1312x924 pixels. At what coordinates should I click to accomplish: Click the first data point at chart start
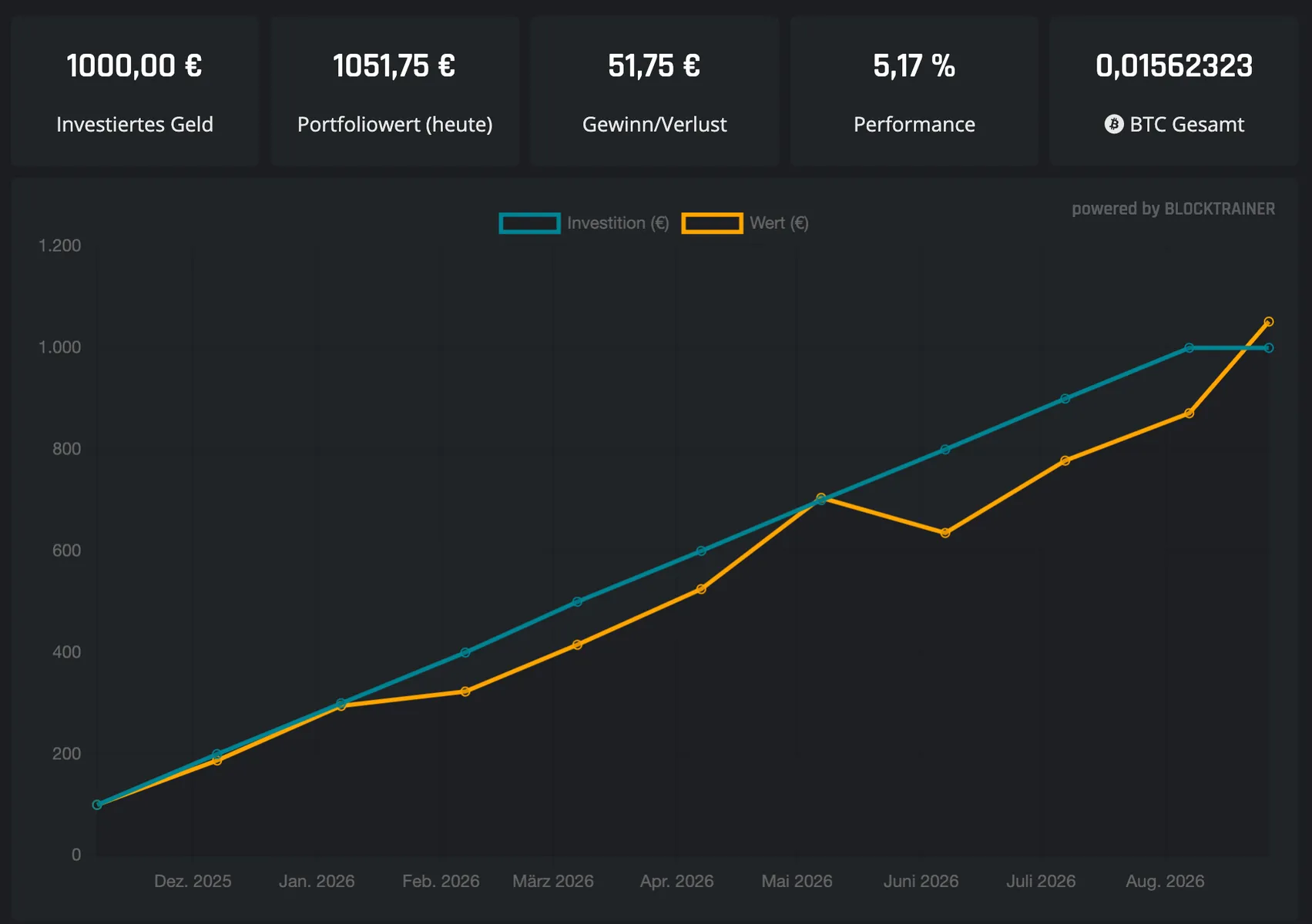tap(97, 805)
